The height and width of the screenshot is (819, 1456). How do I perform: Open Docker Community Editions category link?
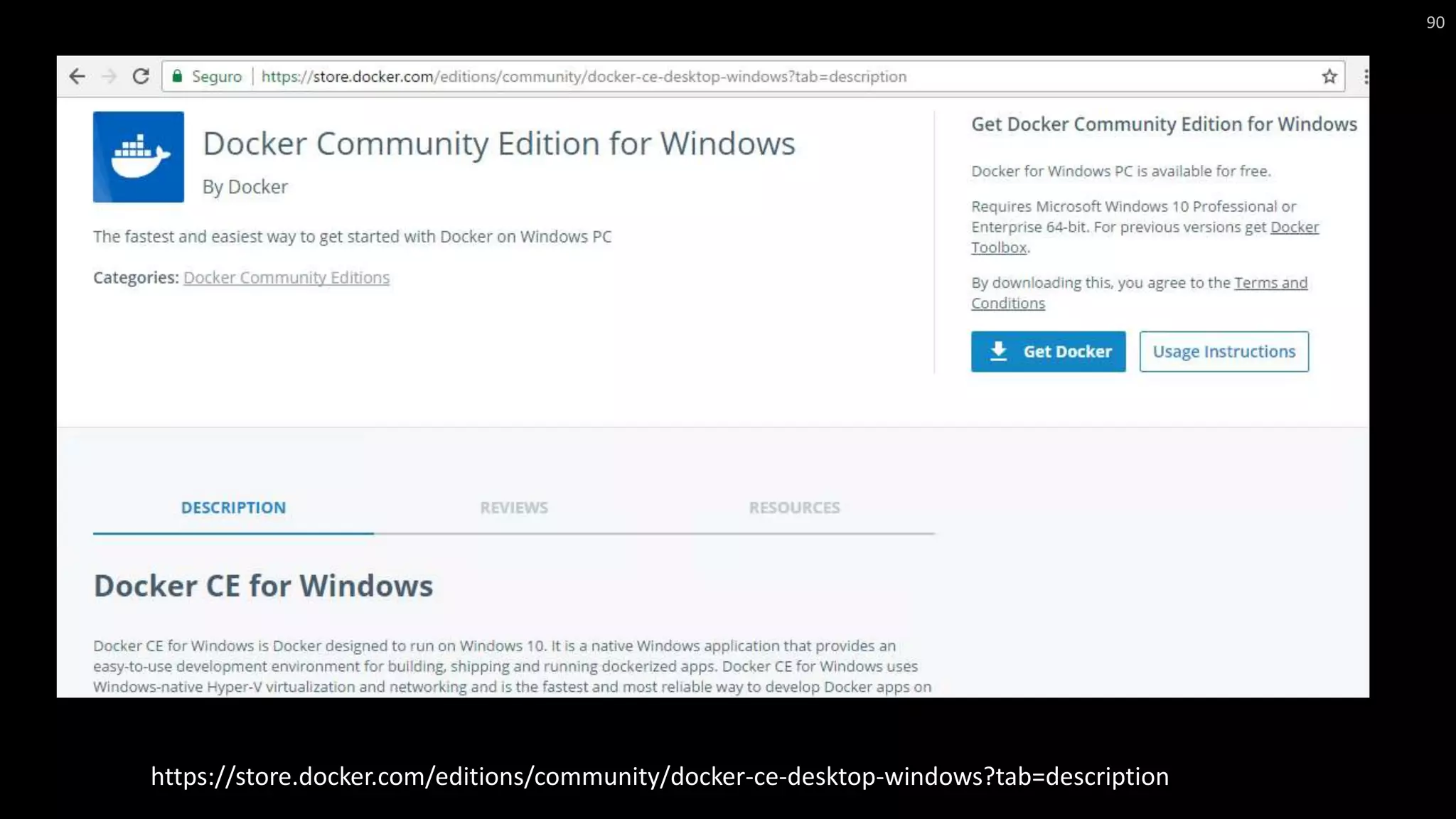tap(287, 277)
